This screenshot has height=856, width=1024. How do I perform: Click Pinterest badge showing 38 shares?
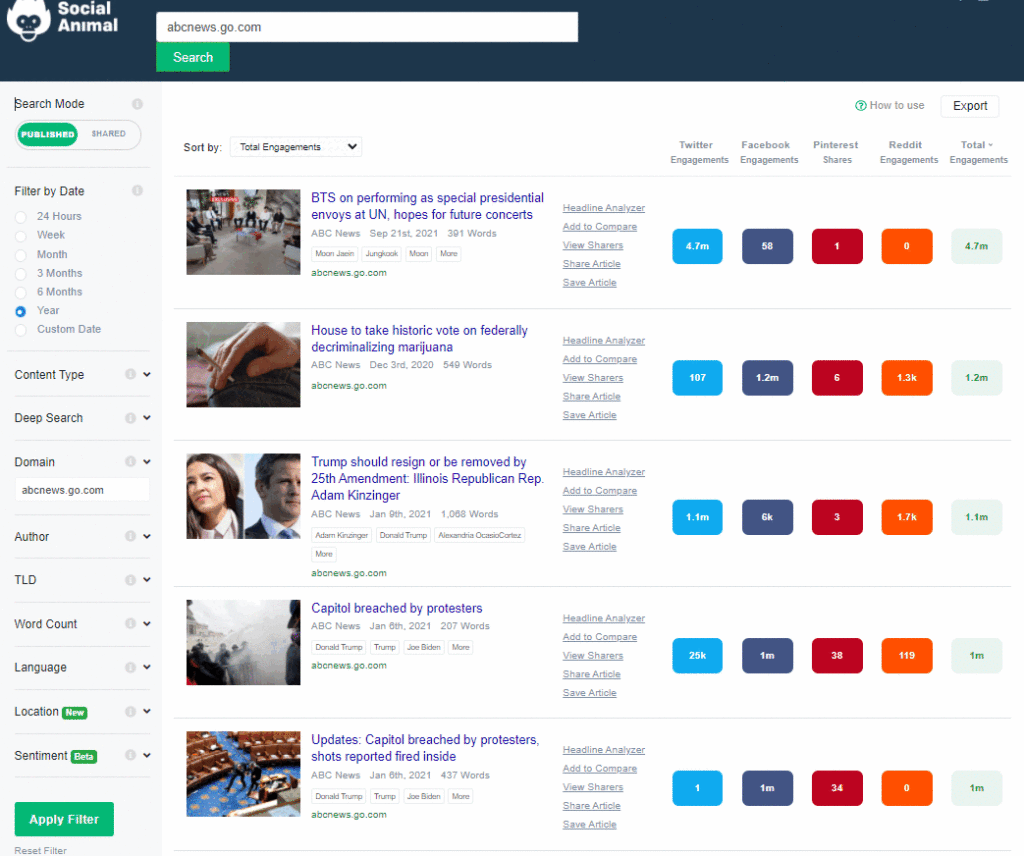click(837, 656)
